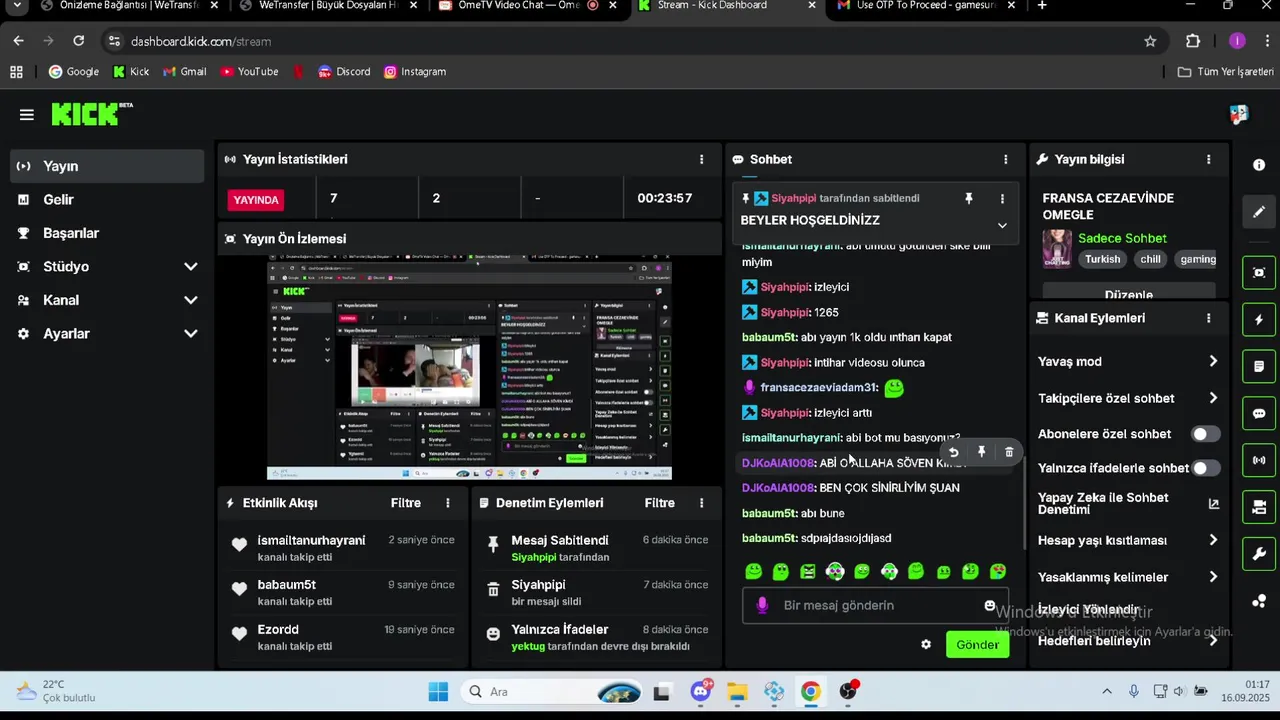The height and width of the screenshot is (720, 1280).
Task: Click the reply arrow on hovered message
Action: [954, 452]
